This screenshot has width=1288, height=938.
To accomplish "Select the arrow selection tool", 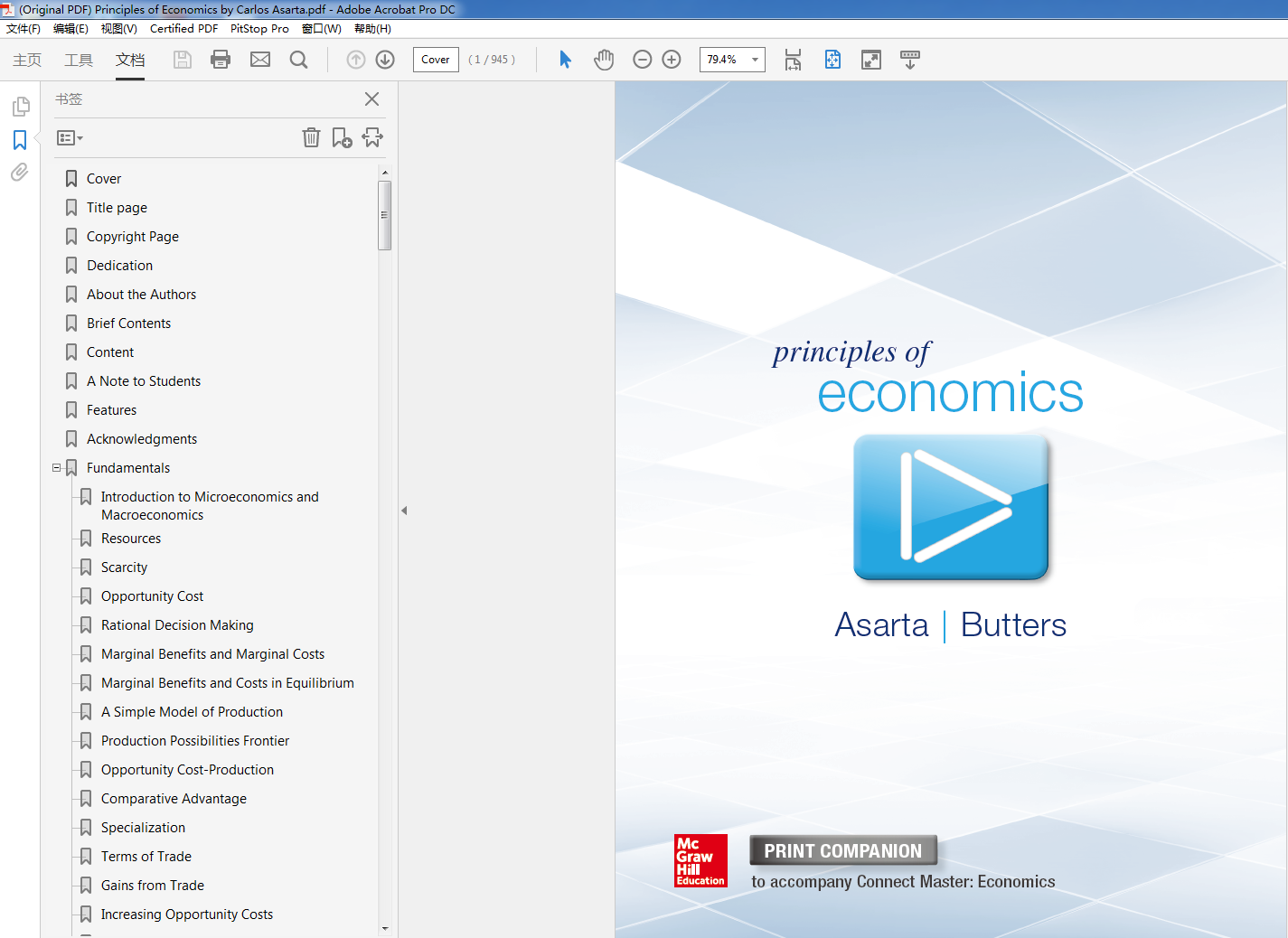I will 565,60.
